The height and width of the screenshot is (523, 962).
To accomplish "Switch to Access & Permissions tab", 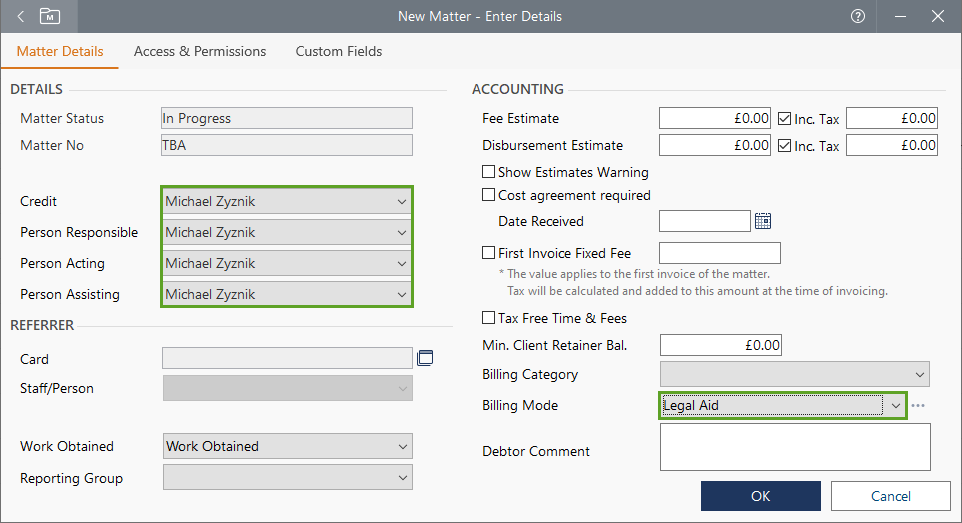I will [x=200, y=51].
